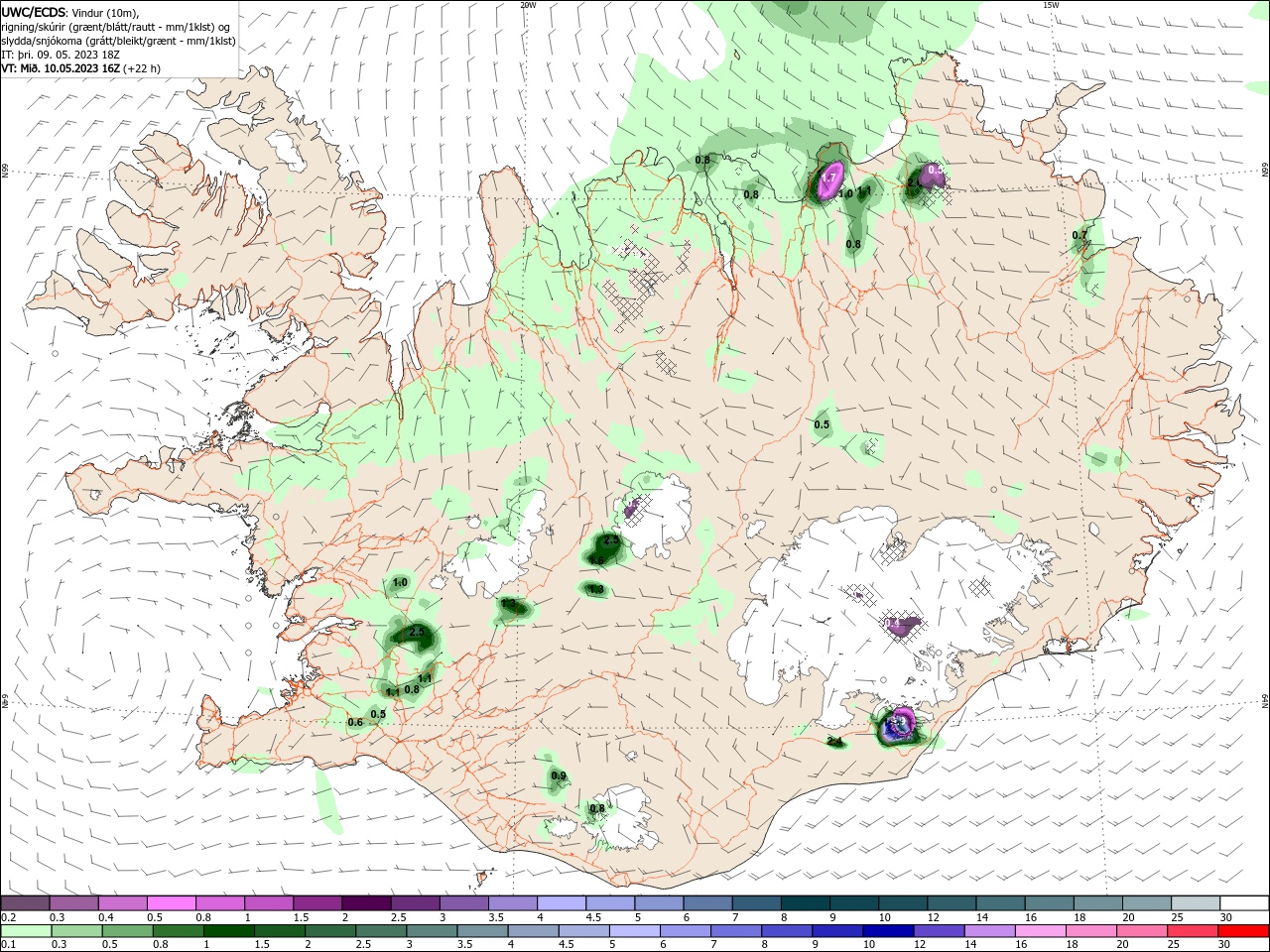Click the light pink 16–18 swatch in bottom legend row
This screenshot has height=952, width=1270.
pos(1041,931)
